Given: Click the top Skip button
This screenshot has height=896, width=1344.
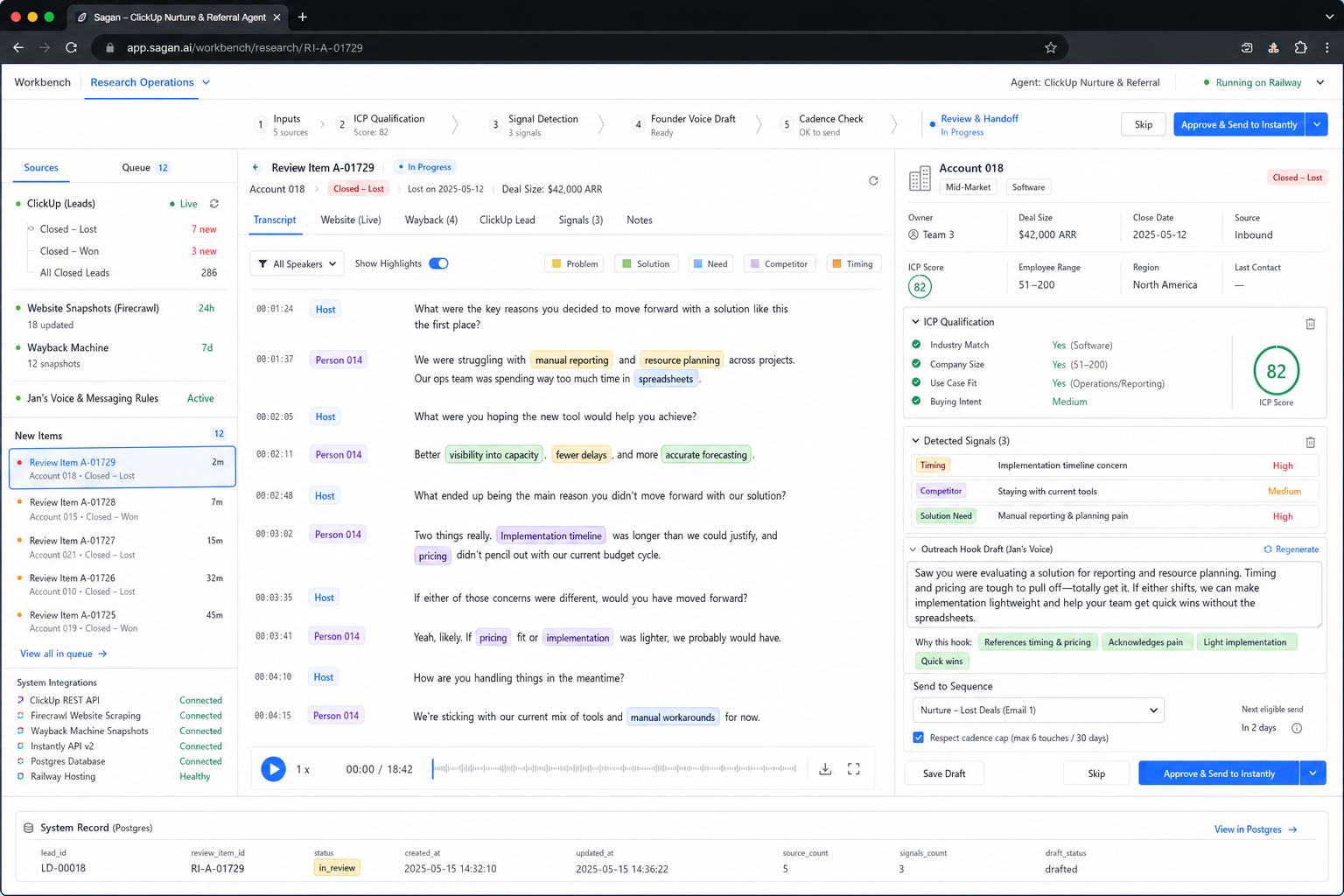Looking at the screenshot, I should click(x=1144, y=124).
